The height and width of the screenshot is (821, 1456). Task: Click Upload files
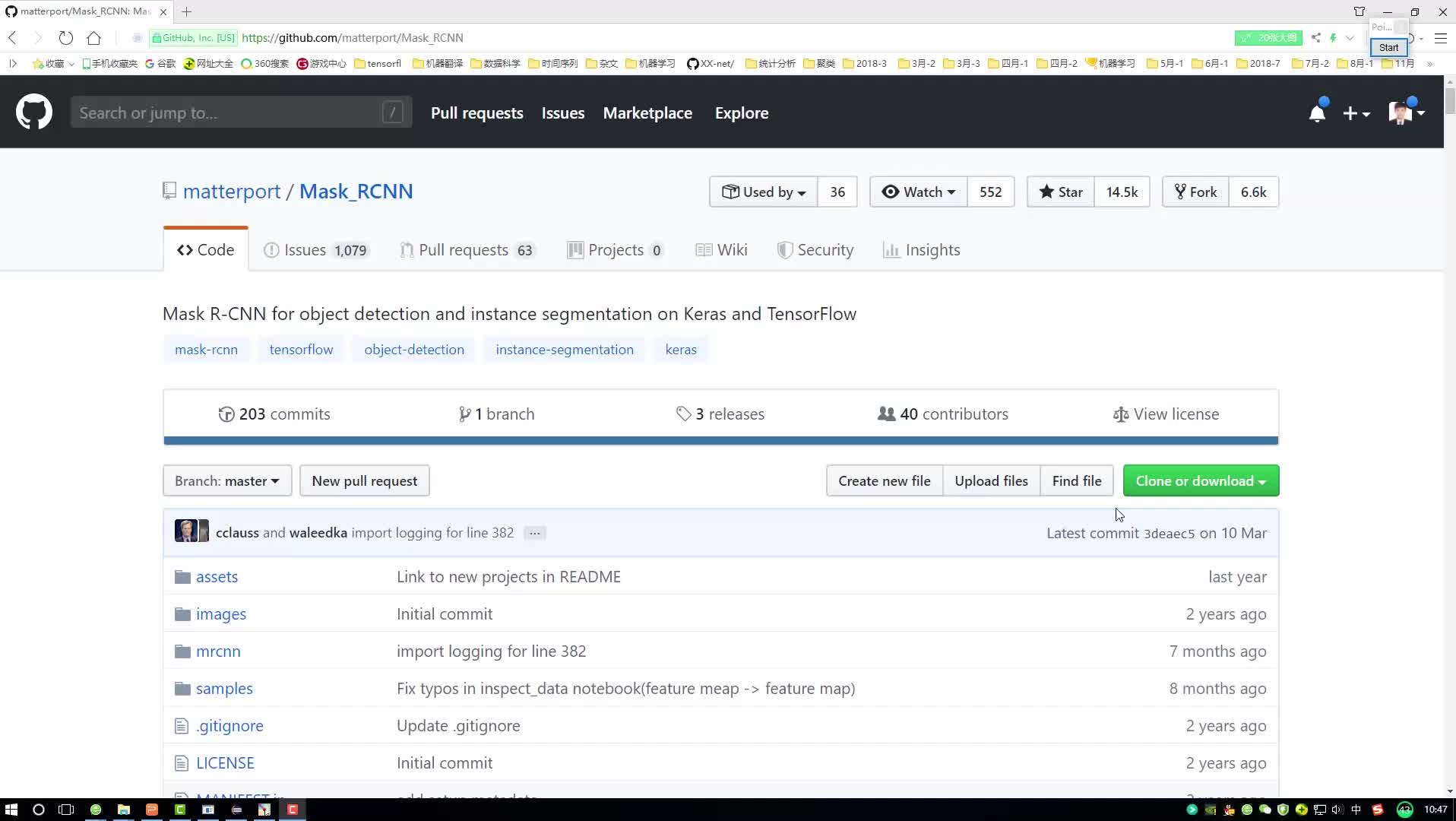(x=992, y=481)
